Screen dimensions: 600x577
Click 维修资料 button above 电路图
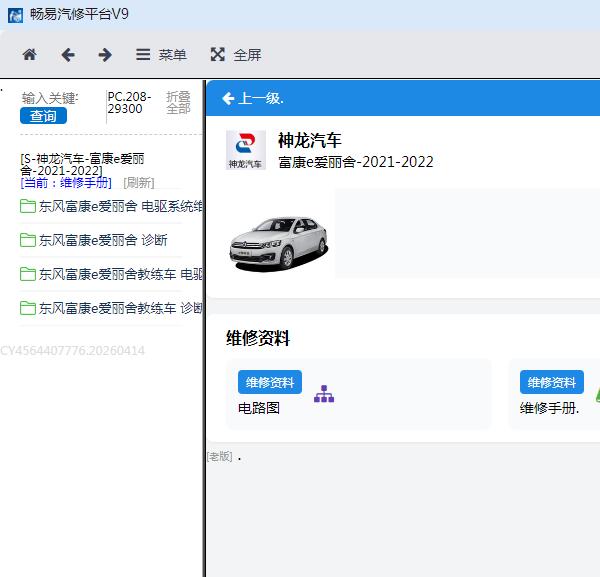click(270, 382)
